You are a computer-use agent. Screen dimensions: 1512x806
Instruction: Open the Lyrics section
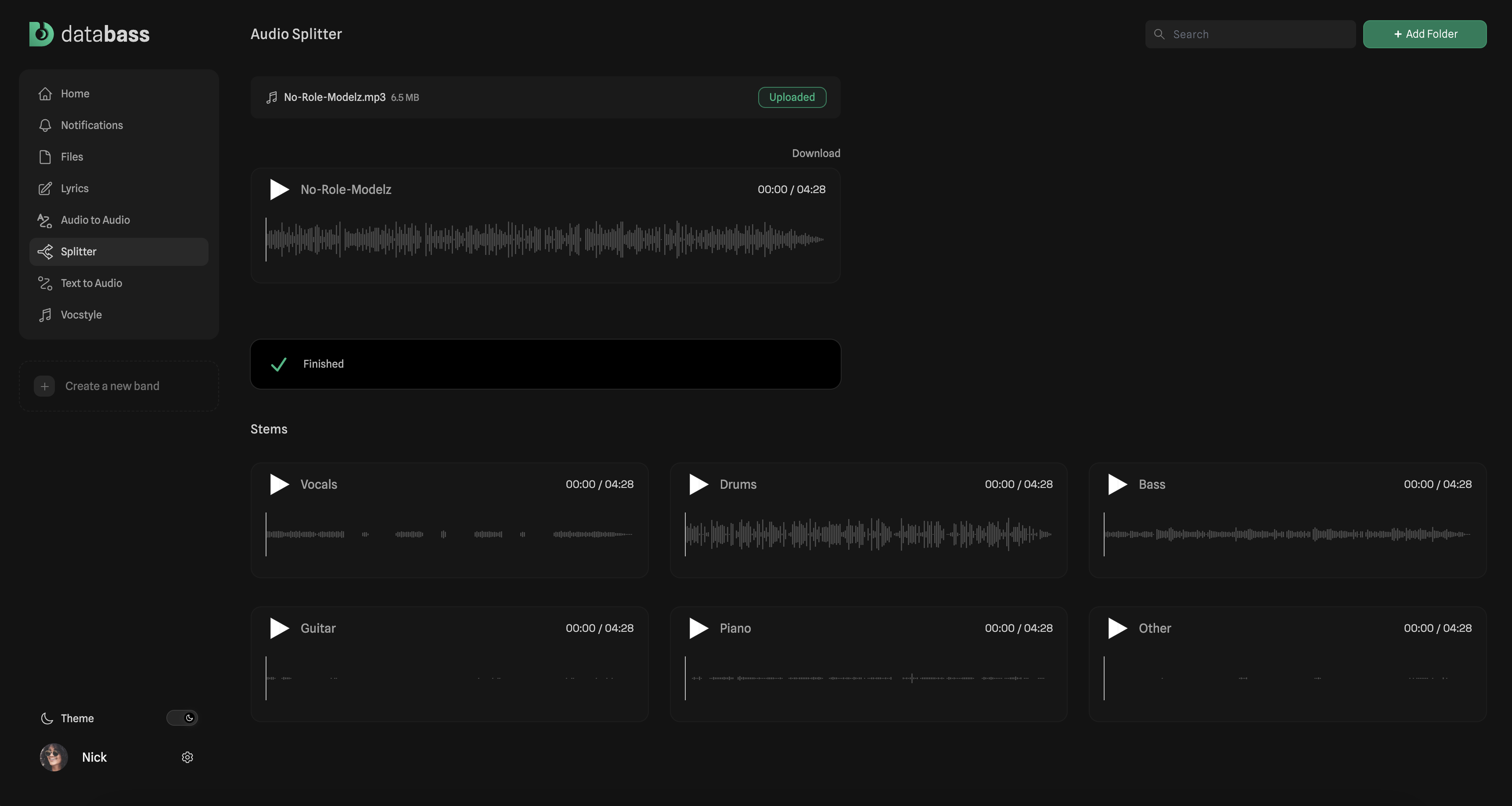click(x=119, y=189)
